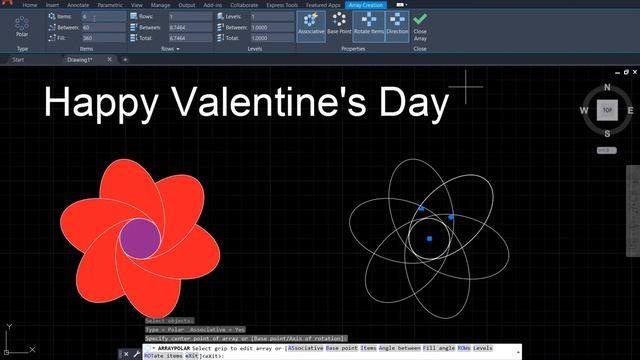Choose the Angle between command option

click(400, 348)
